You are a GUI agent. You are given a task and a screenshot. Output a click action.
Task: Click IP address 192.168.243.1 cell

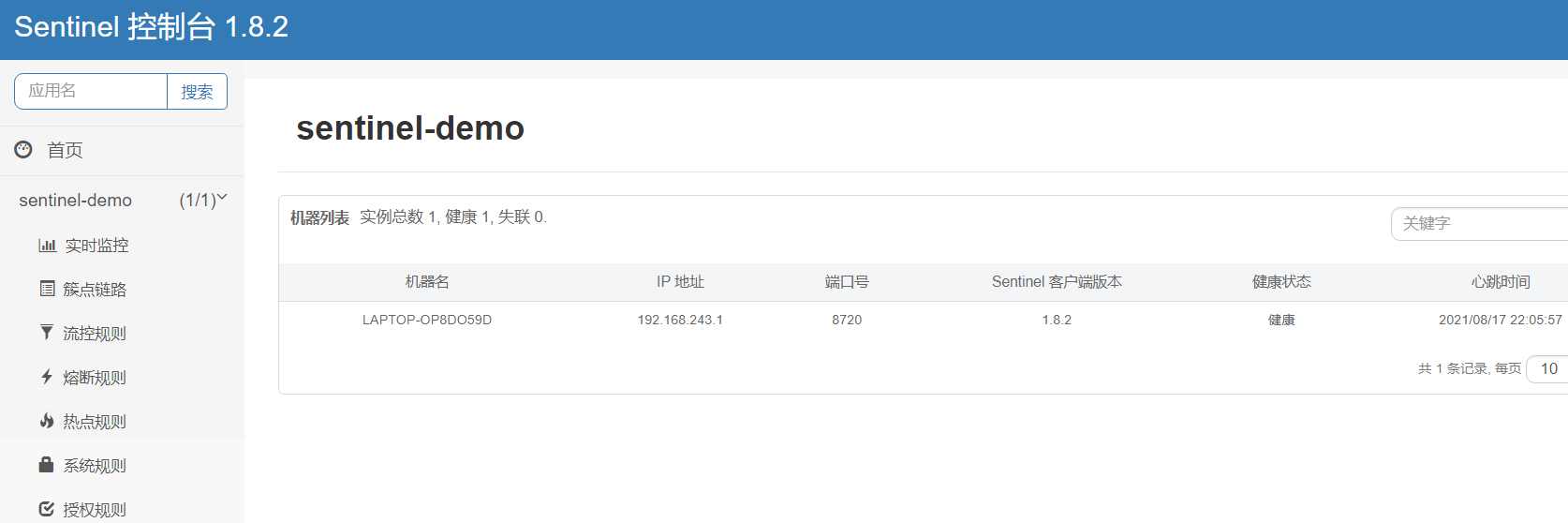[680, 320]
